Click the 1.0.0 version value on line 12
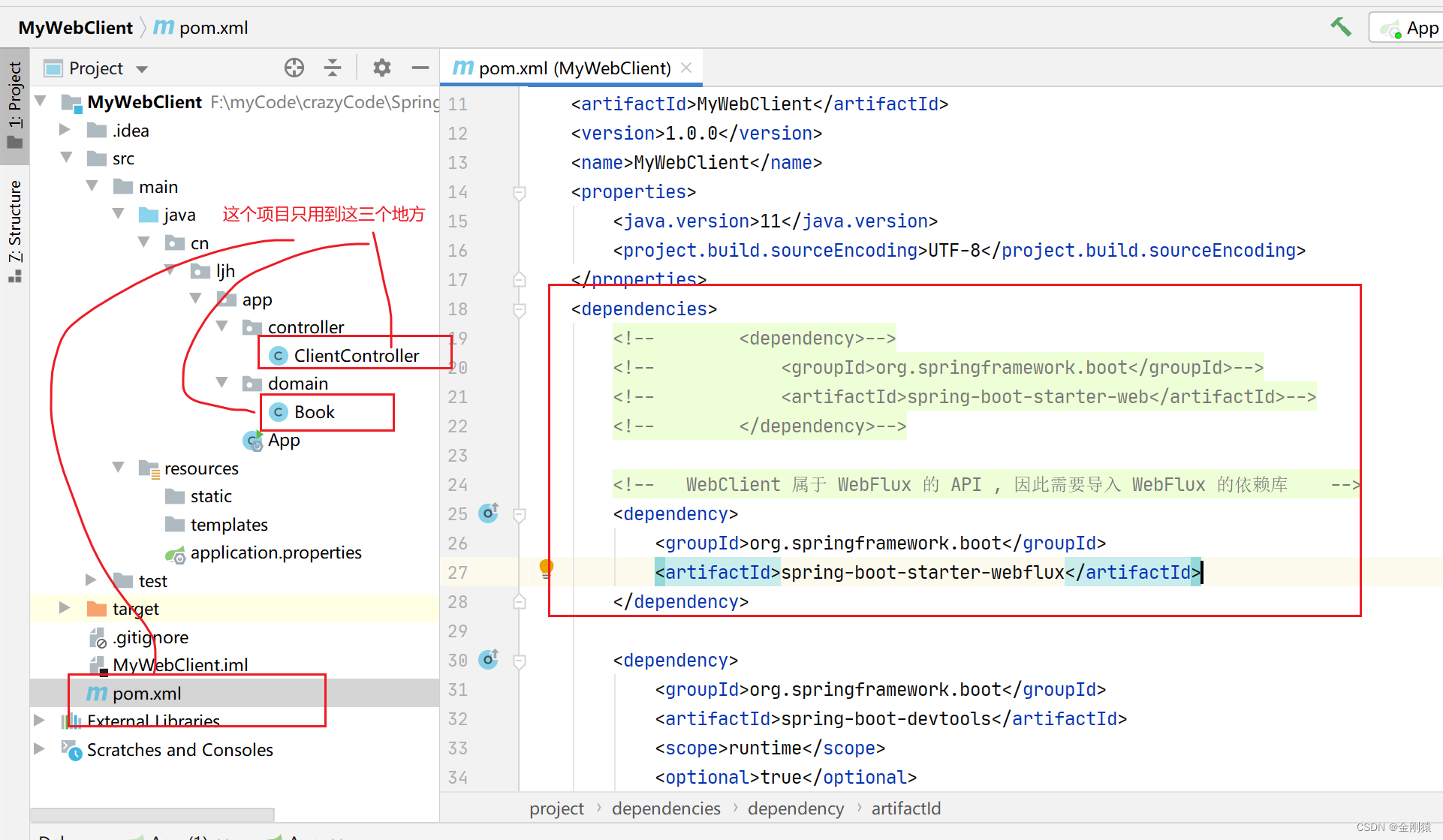This screenshot has height=840, width=1443. (691, 133)
